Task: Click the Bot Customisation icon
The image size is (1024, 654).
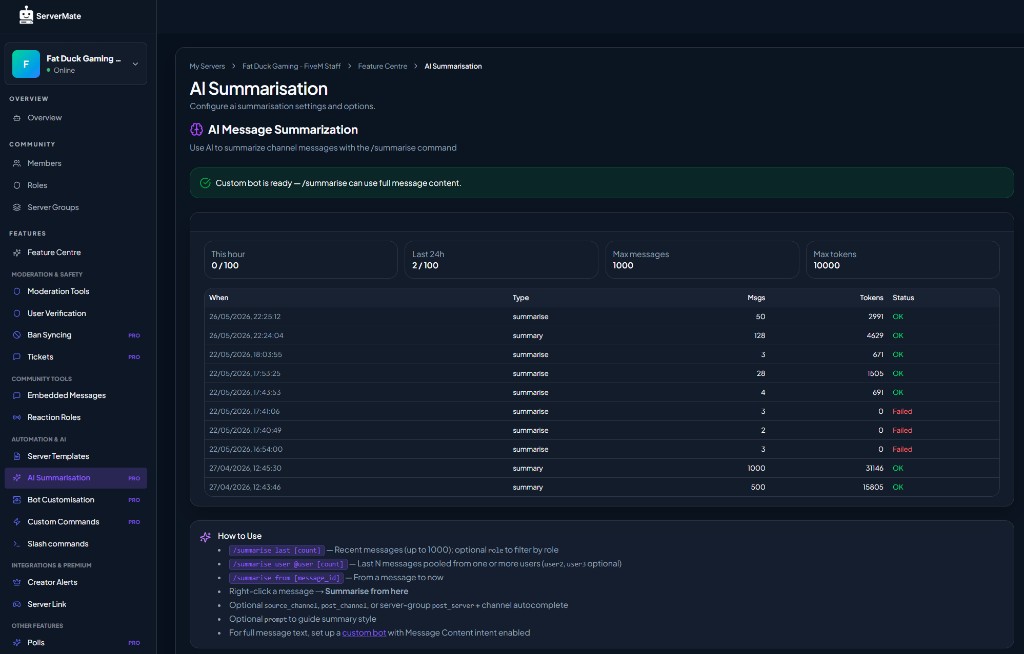Action: click(17, 500)
